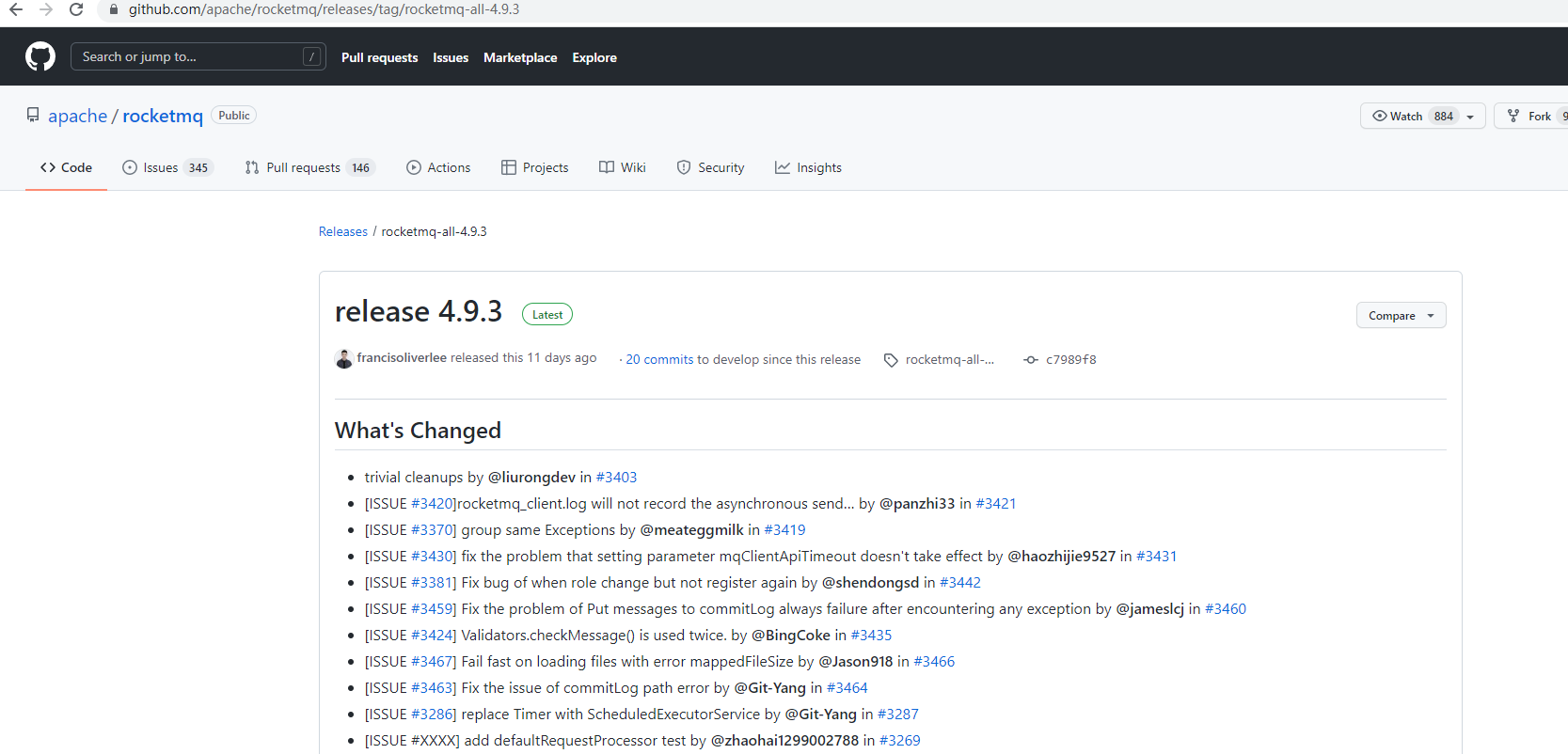The width and height of the screenshot is (1568, 754).
Task: Click the francisoliverlee avatar image
Action: click(343, 358)
